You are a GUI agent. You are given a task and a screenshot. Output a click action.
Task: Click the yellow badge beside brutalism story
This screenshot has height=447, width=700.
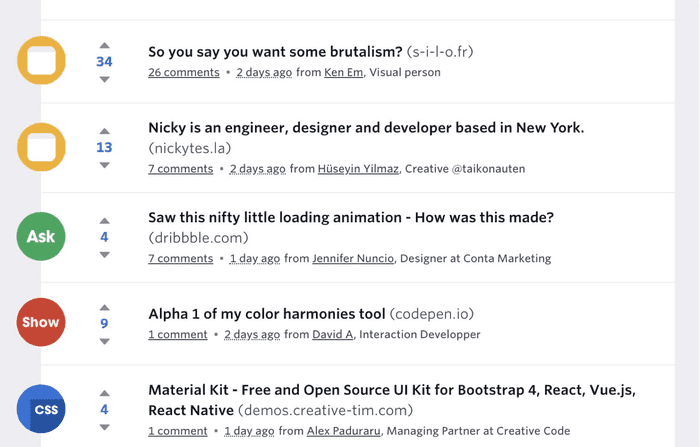tap(41, 61)
